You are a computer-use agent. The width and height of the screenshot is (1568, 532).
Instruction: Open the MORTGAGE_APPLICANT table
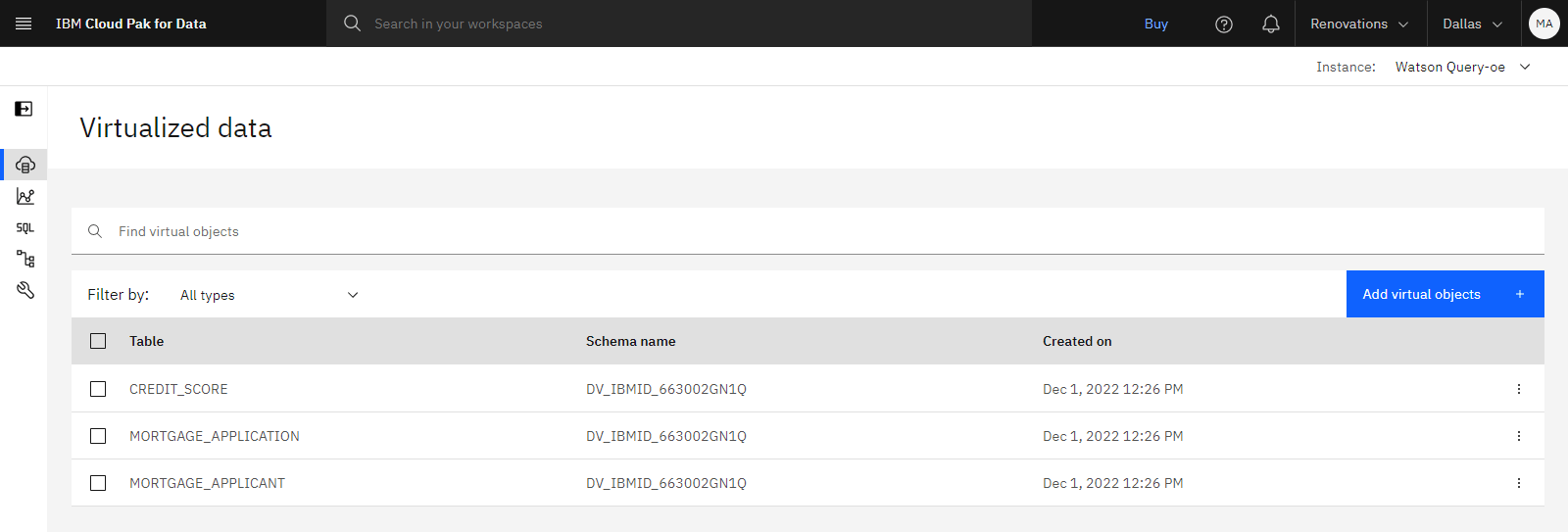(x=207, y=483)
